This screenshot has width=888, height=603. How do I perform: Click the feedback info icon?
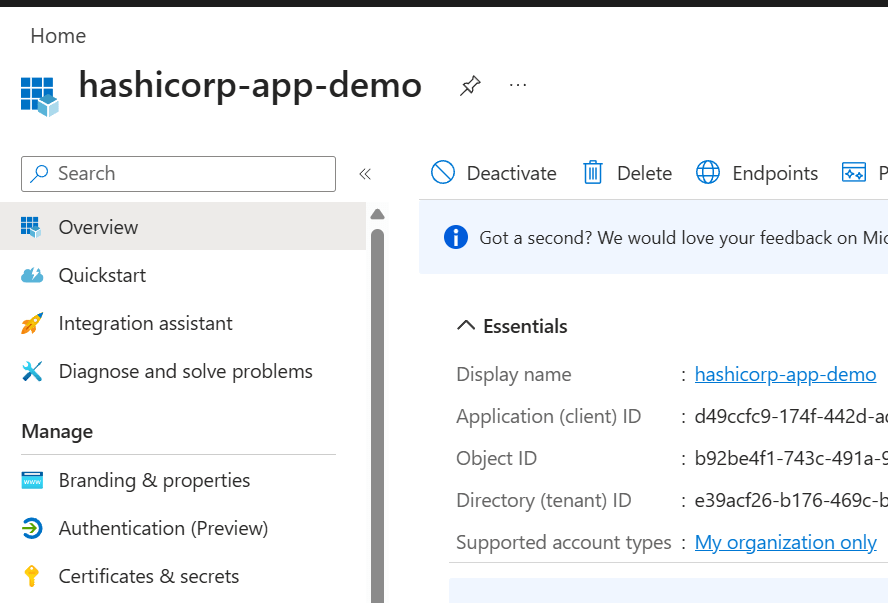455,237
